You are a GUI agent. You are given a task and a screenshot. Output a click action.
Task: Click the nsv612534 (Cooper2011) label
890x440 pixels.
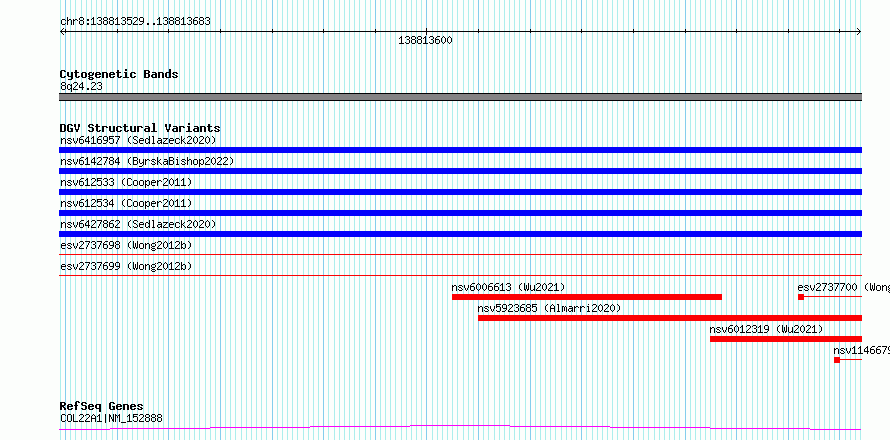tap(126, 203)
